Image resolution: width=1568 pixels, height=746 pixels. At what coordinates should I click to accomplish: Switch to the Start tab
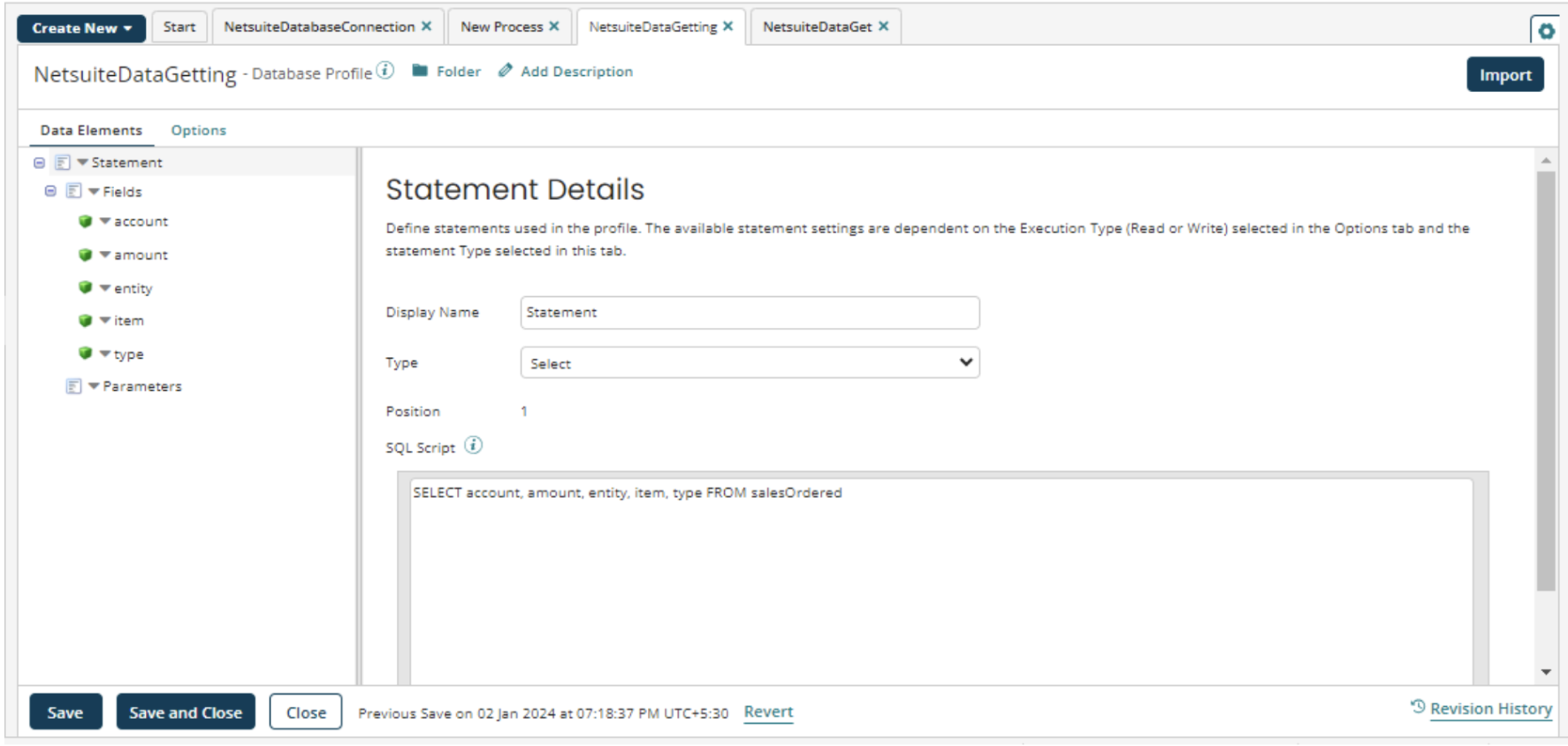[x=179, y=27]
